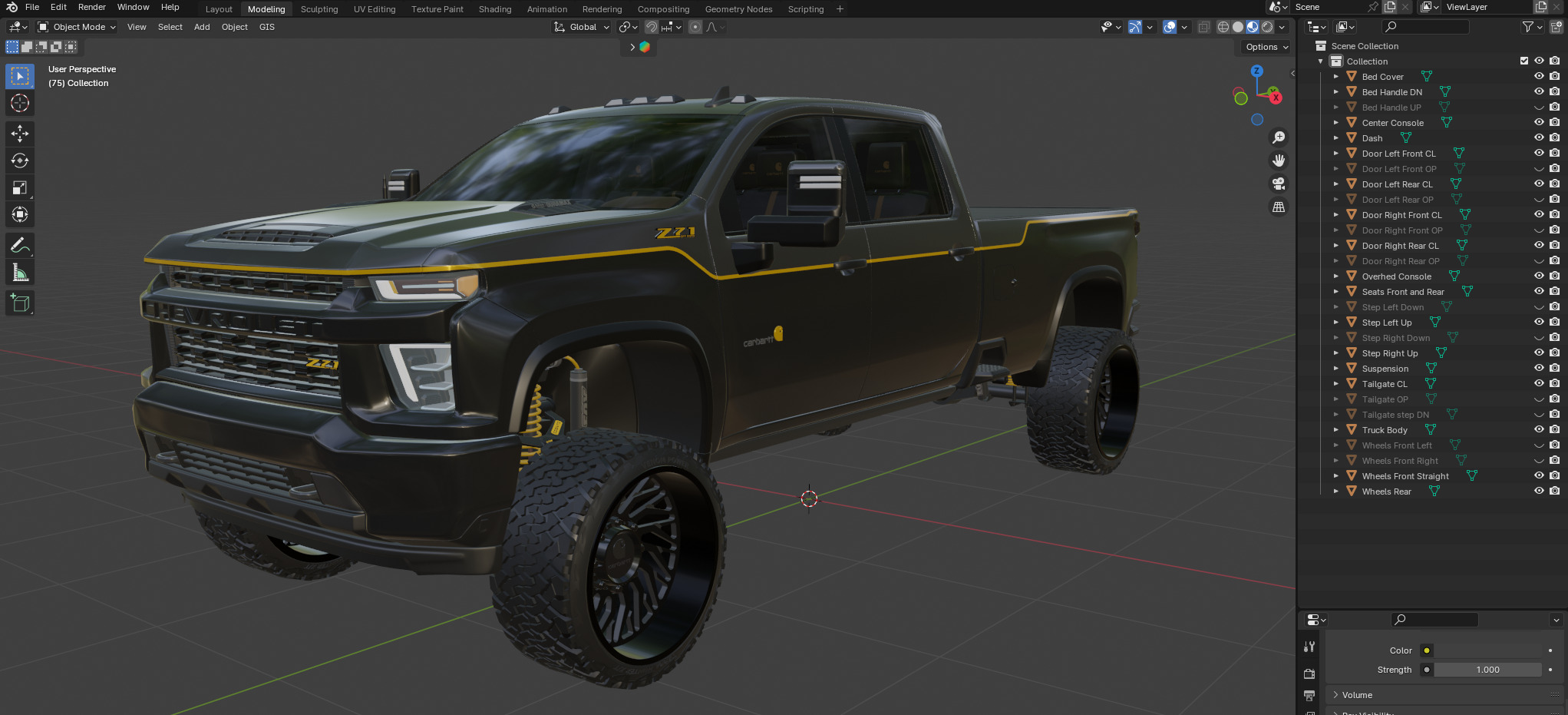Open the viewport Object menu
Viewport: 1568px width, 715px height.
click(234, 27)
